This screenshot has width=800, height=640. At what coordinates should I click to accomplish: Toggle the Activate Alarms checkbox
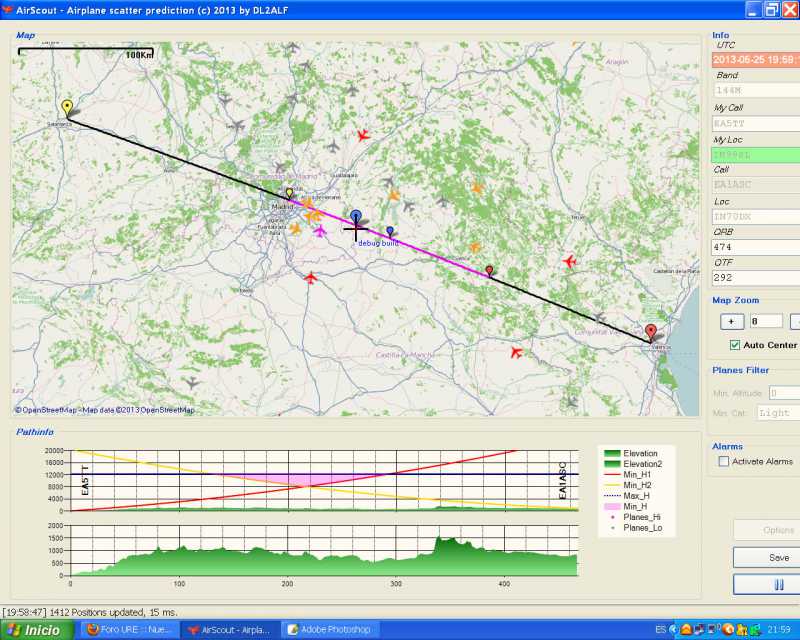[724, 462]
